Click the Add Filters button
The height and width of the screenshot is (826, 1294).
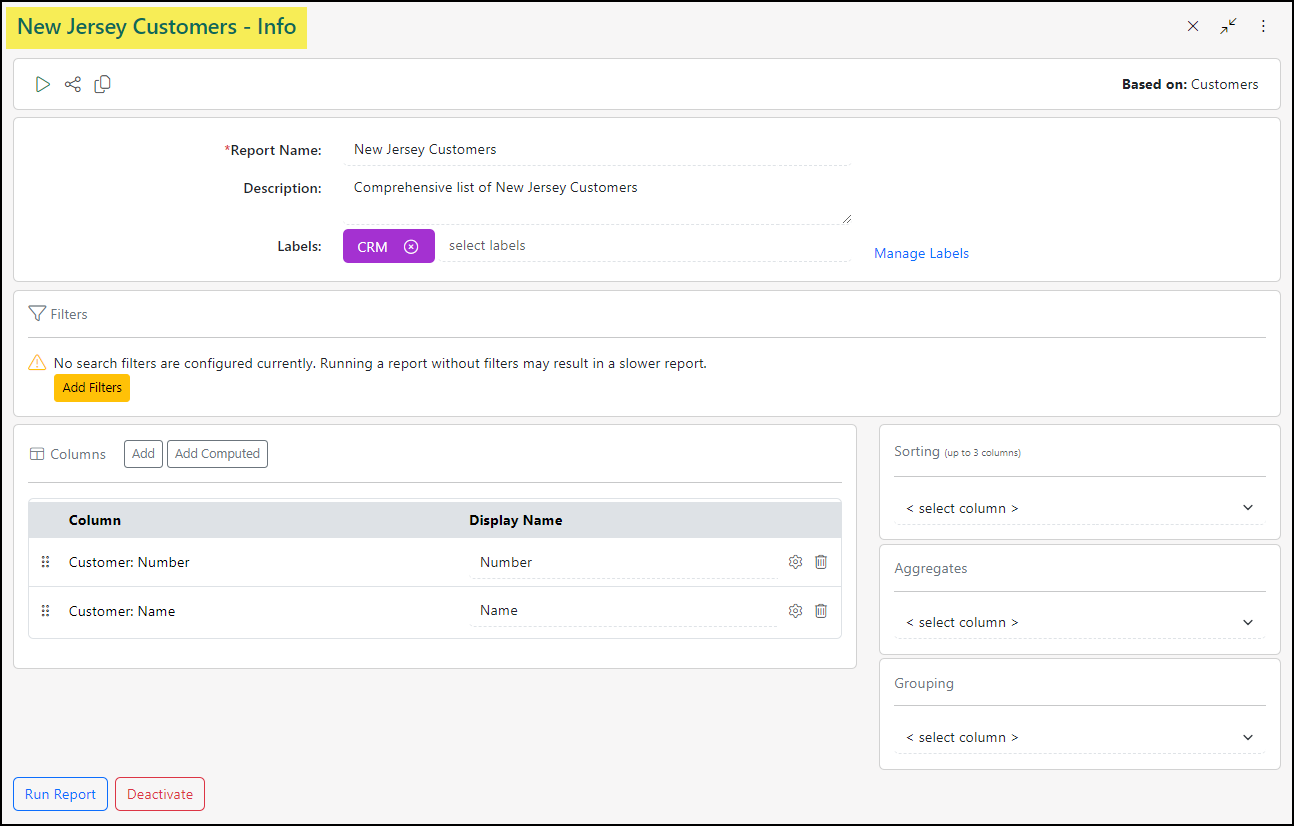pos(92,388)
